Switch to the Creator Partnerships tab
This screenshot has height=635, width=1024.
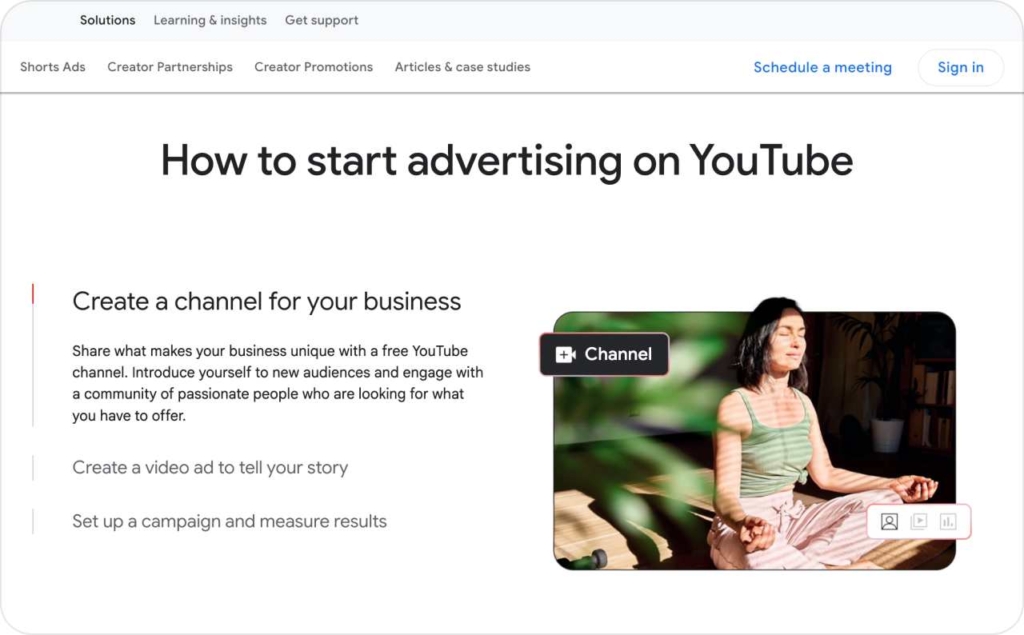tap(169, 67)
